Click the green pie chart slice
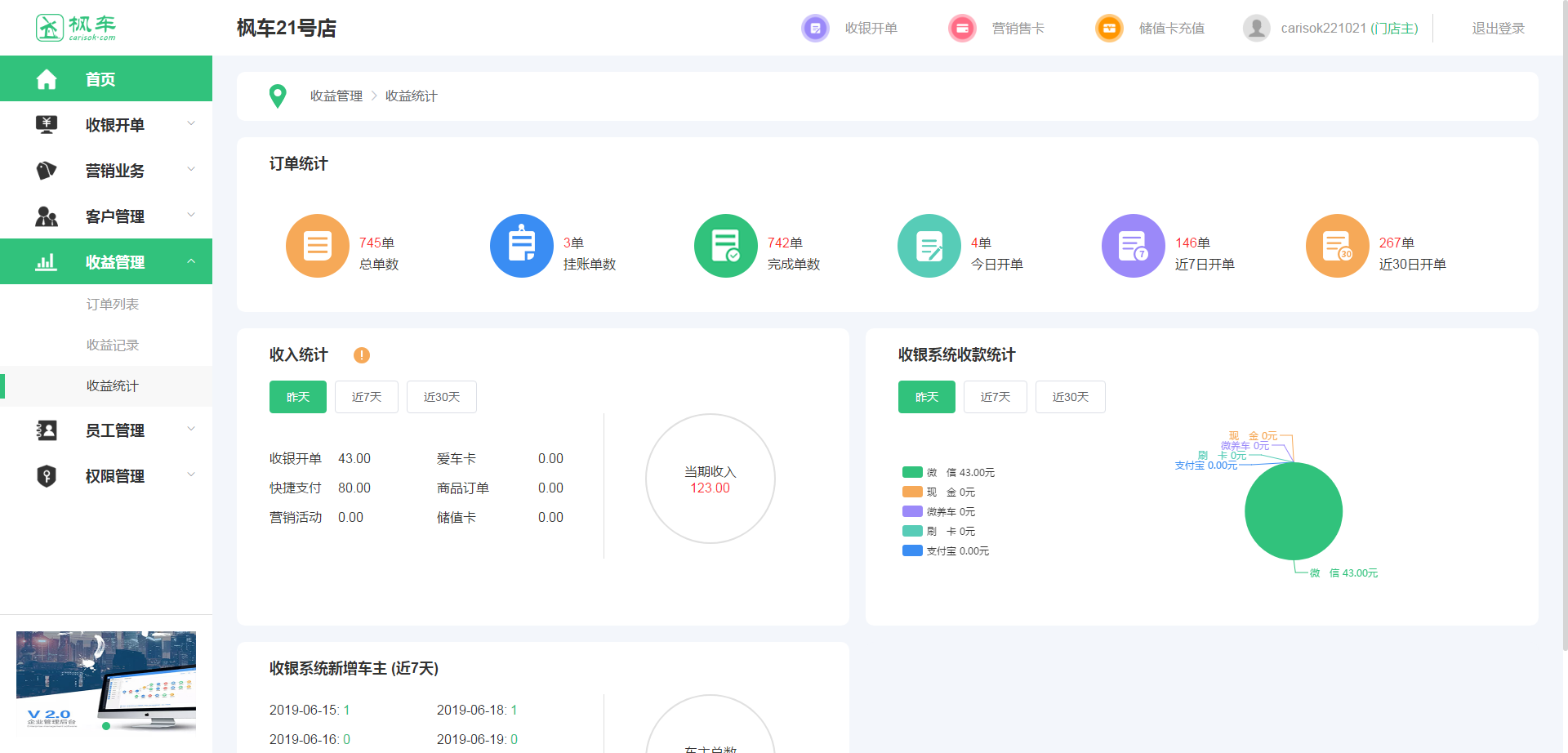1568x753 pixels. coord(1294,511)
